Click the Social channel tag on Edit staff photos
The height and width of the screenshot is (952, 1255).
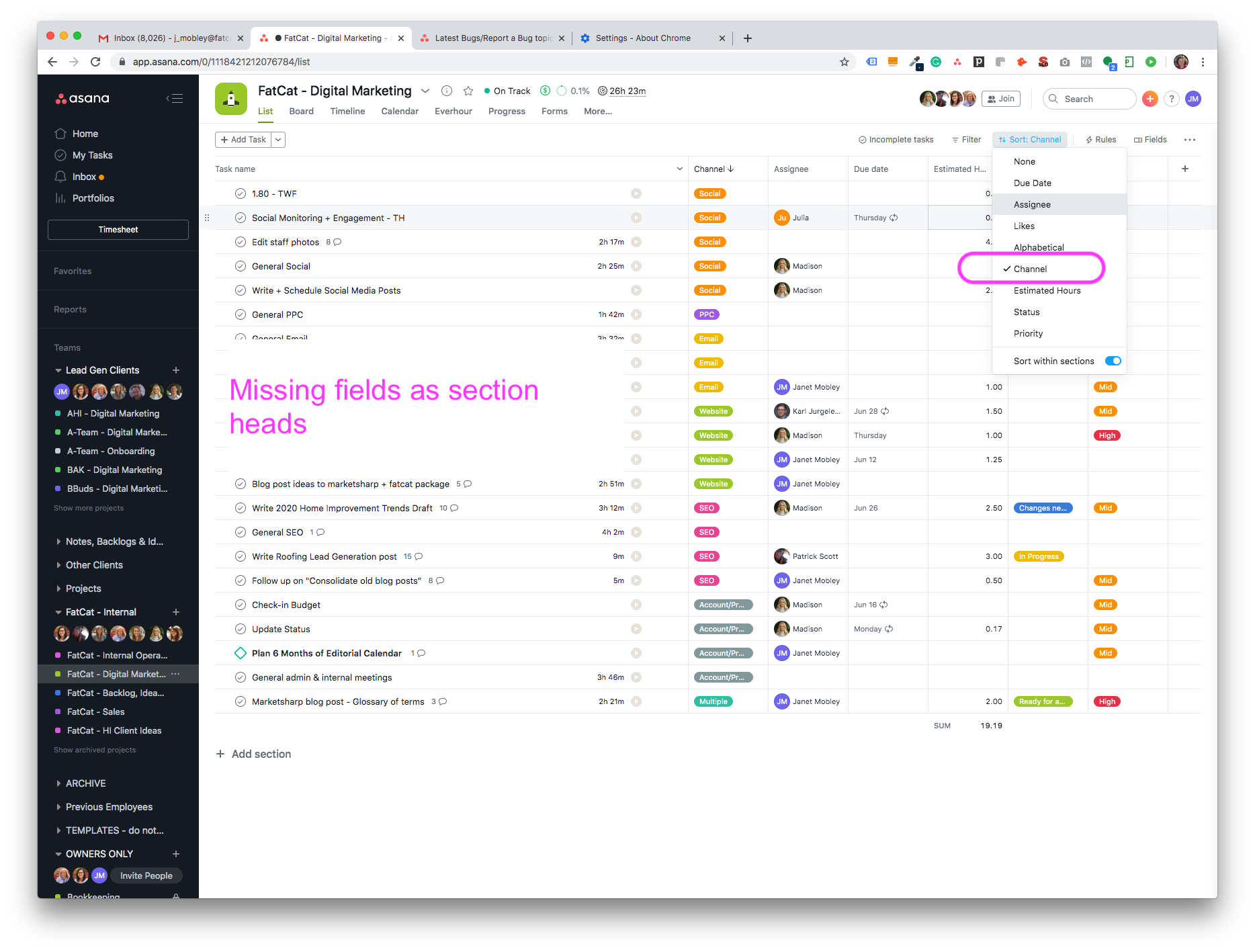tap(709, 242)
